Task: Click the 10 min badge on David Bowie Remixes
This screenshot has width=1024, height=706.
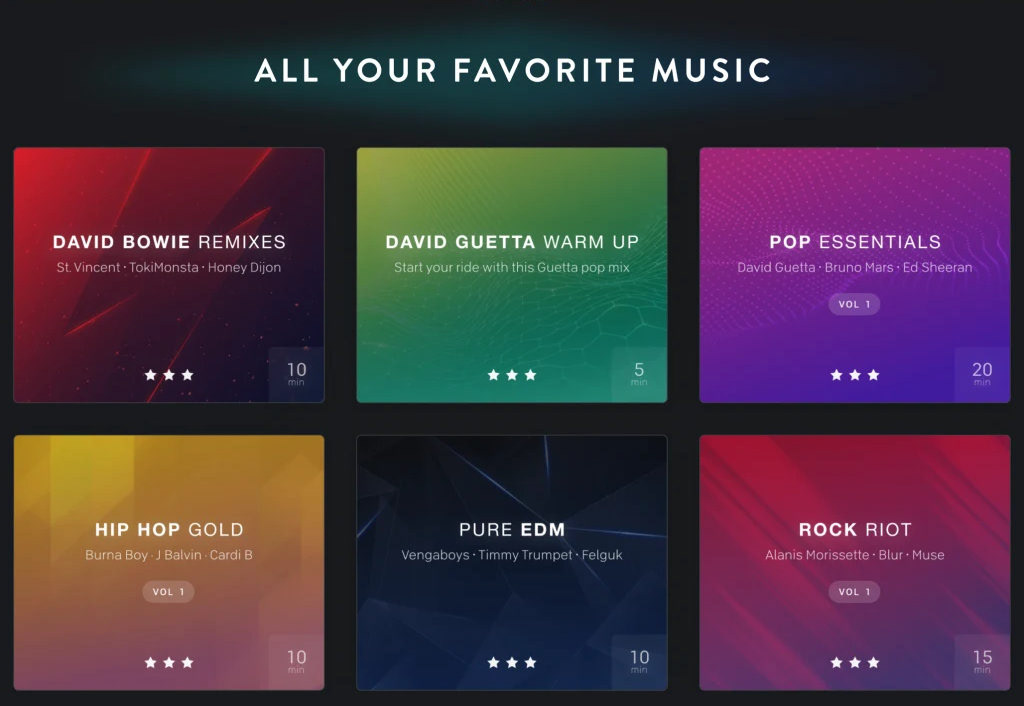Action: pyautogui.click(x=296, y=375)
